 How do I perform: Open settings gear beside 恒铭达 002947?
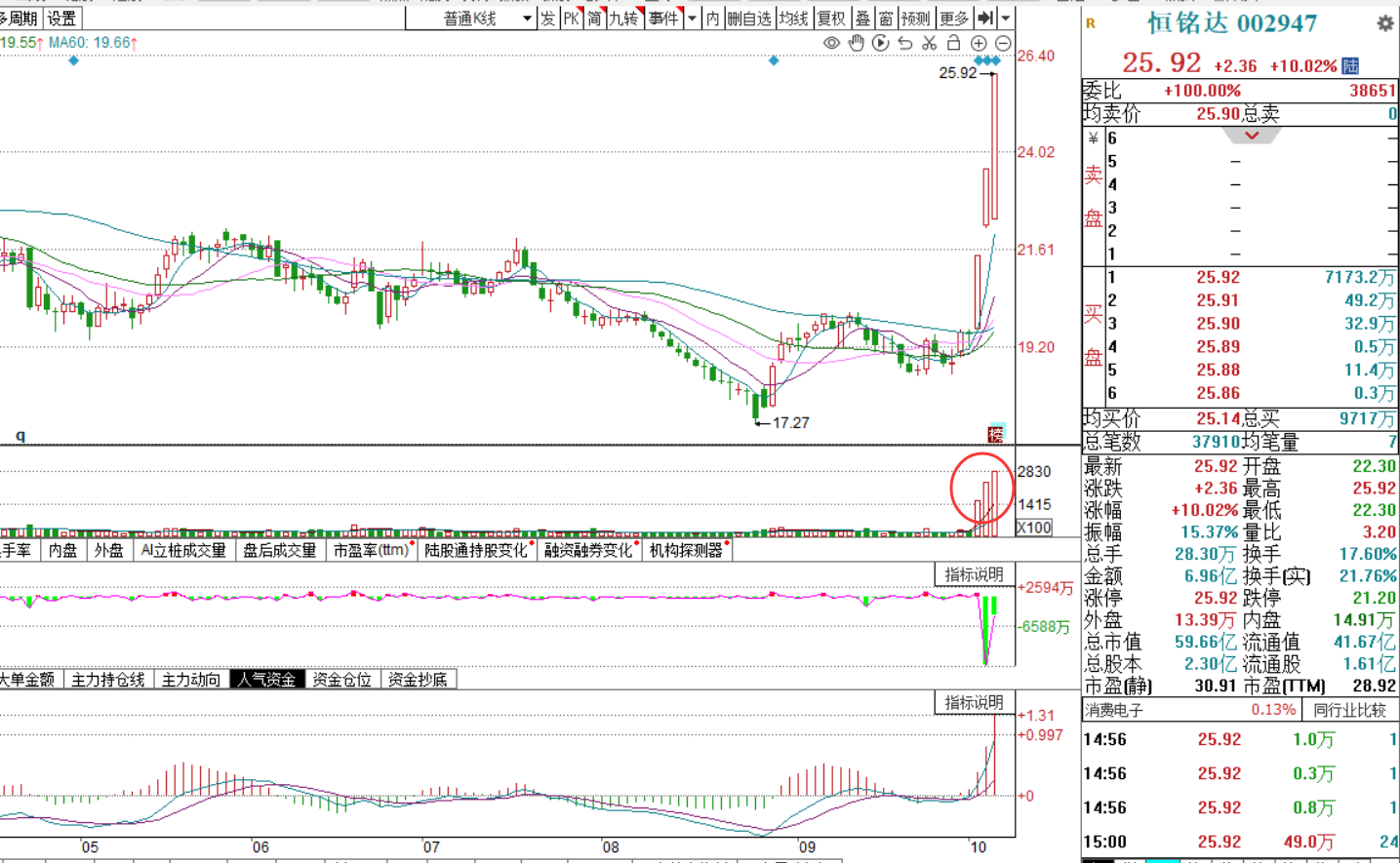(x=1385, y=23)
